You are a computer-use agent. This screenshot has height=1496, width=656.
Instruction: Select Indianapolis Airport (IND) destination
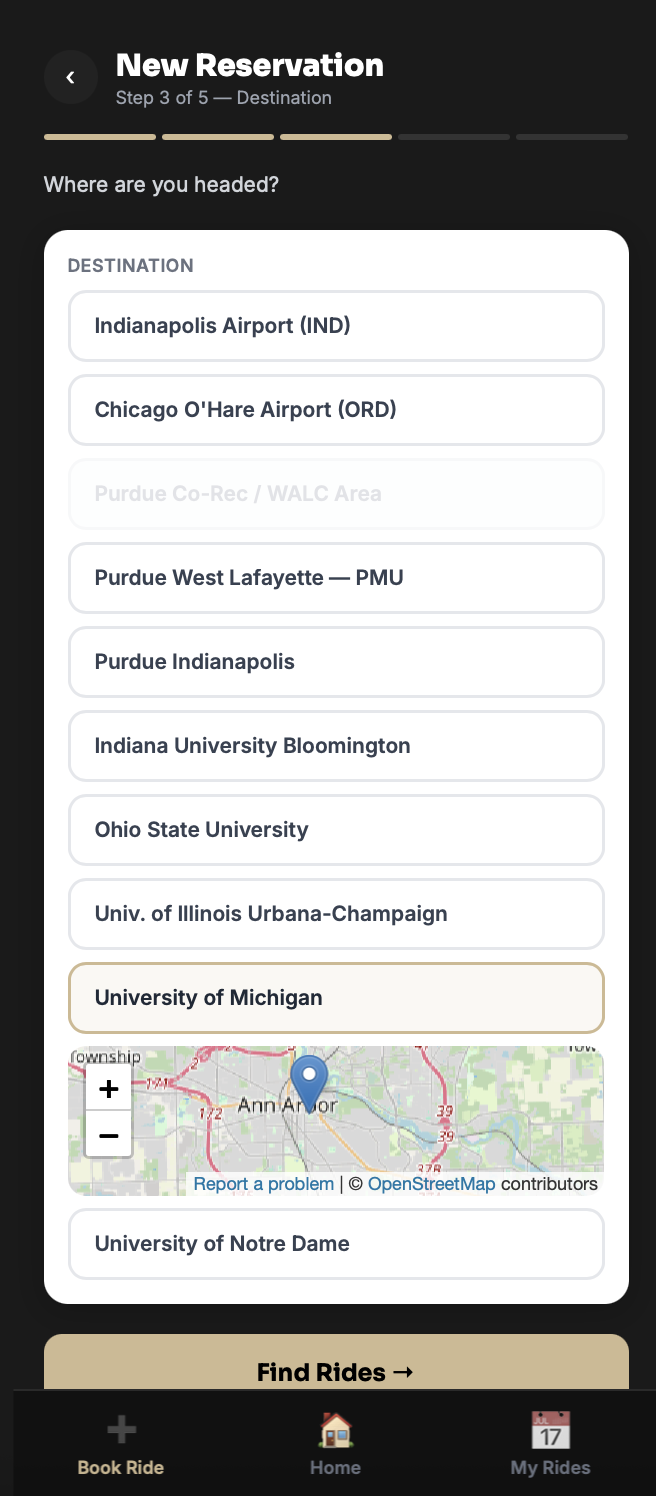pos(336,326)
